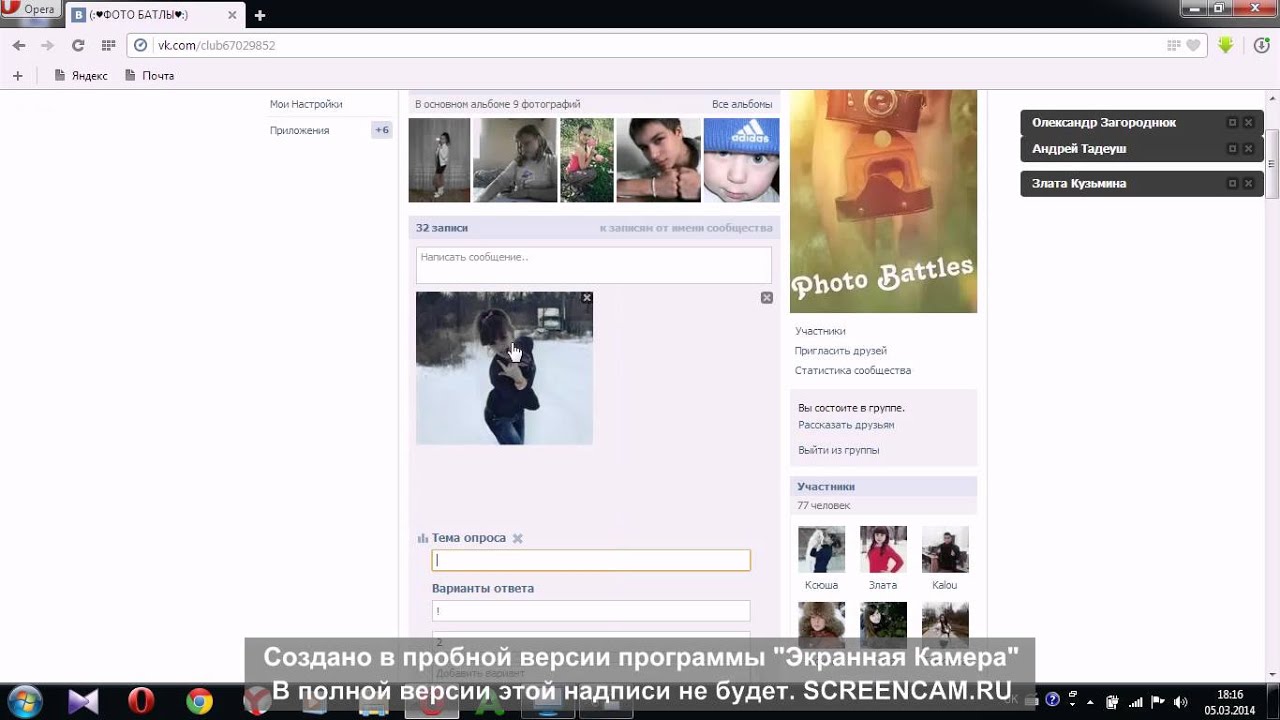Image resolution: width=1280 pixels, height=720 pixels.
Task: Minimize the Олександр Загороднюк chat tab
Action: tap(1232, 122)
